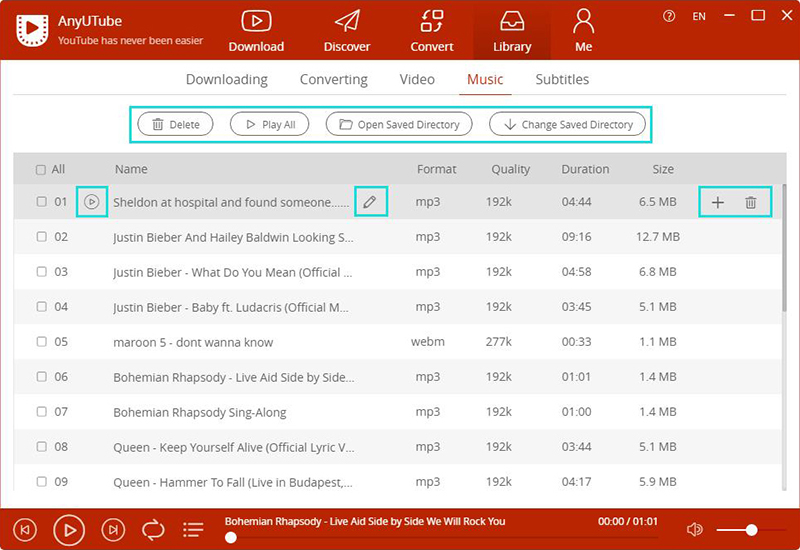Rename track 01 with pencil icon
The width and height of the screenshot is (800, 550).
[370, 202]
